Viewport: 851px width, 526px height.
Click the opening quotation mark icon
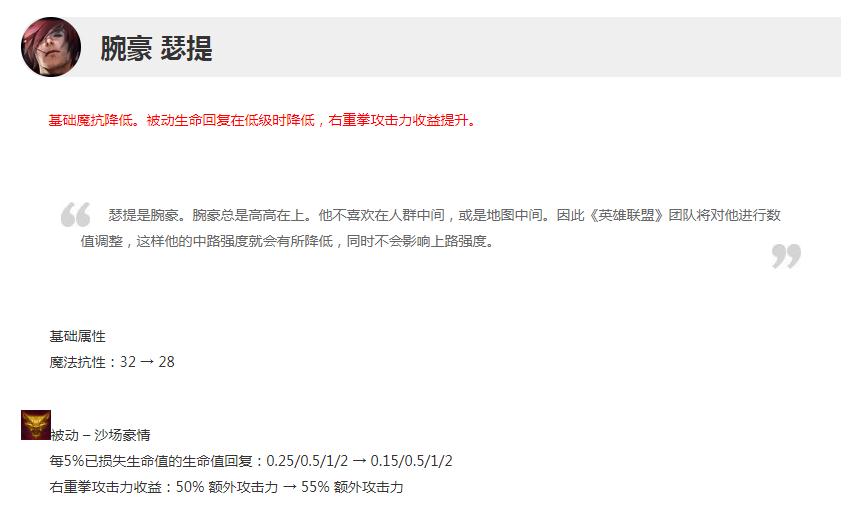click(x=75, y=215)
